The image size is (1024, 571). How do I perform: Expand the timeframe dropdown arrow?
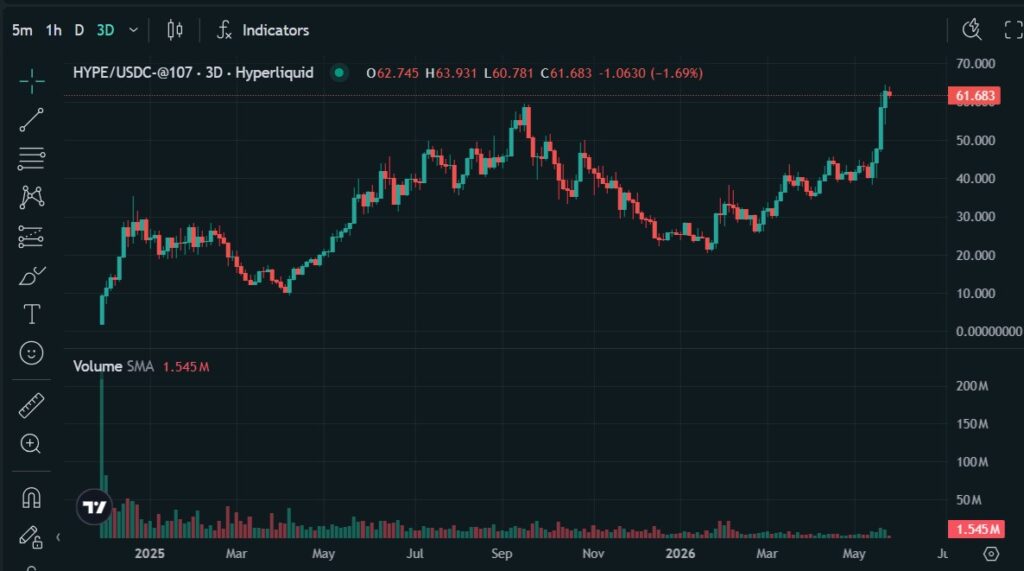click(133, 30)
